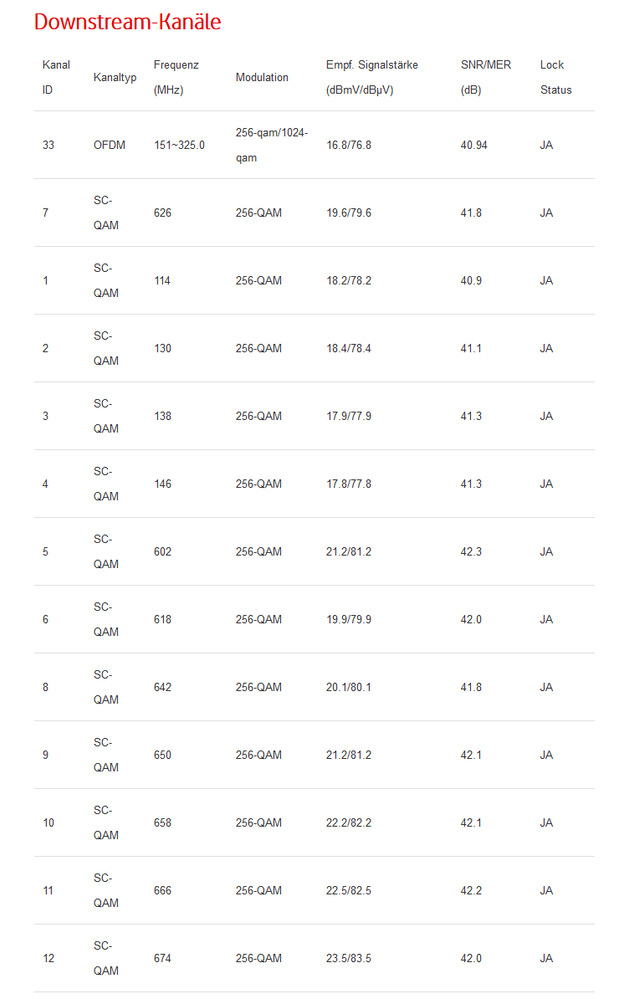Select the 146 frequency cell
629x999 pixels.
[x=162, y=484]
